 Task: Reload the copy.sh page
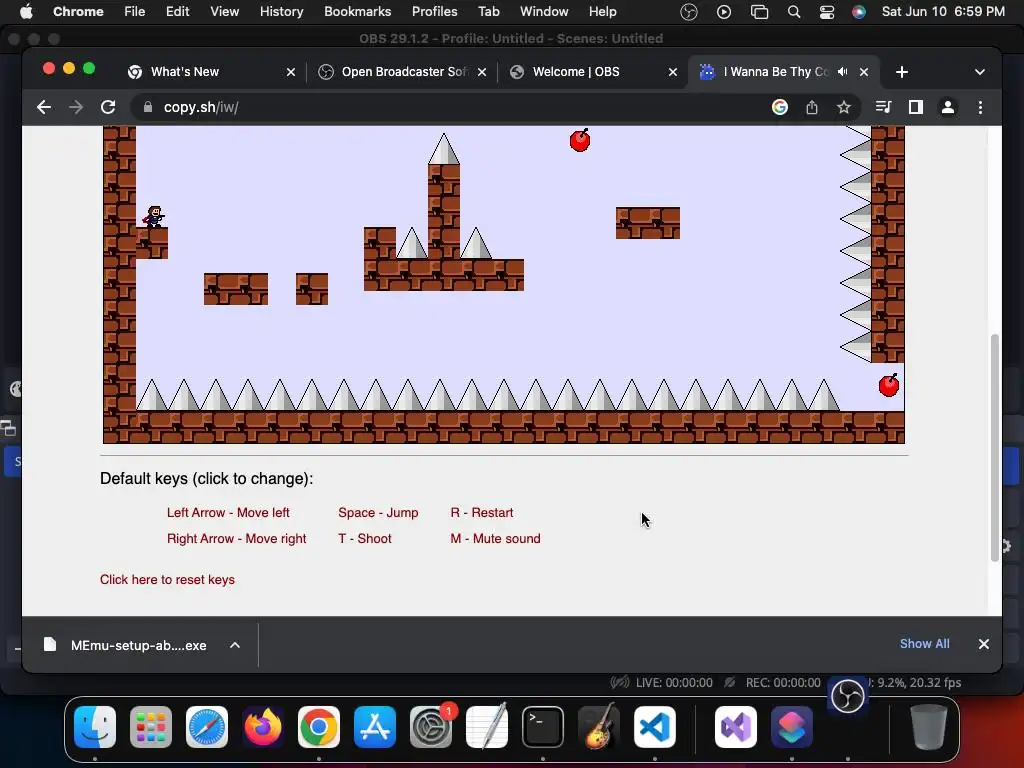tap(108, 107)
